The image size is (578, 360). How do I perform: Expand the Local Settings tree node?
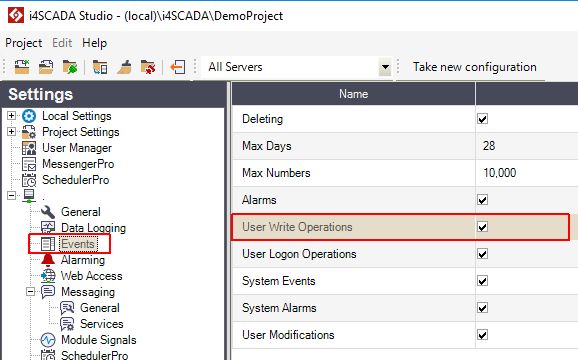(x=11, y=116)
